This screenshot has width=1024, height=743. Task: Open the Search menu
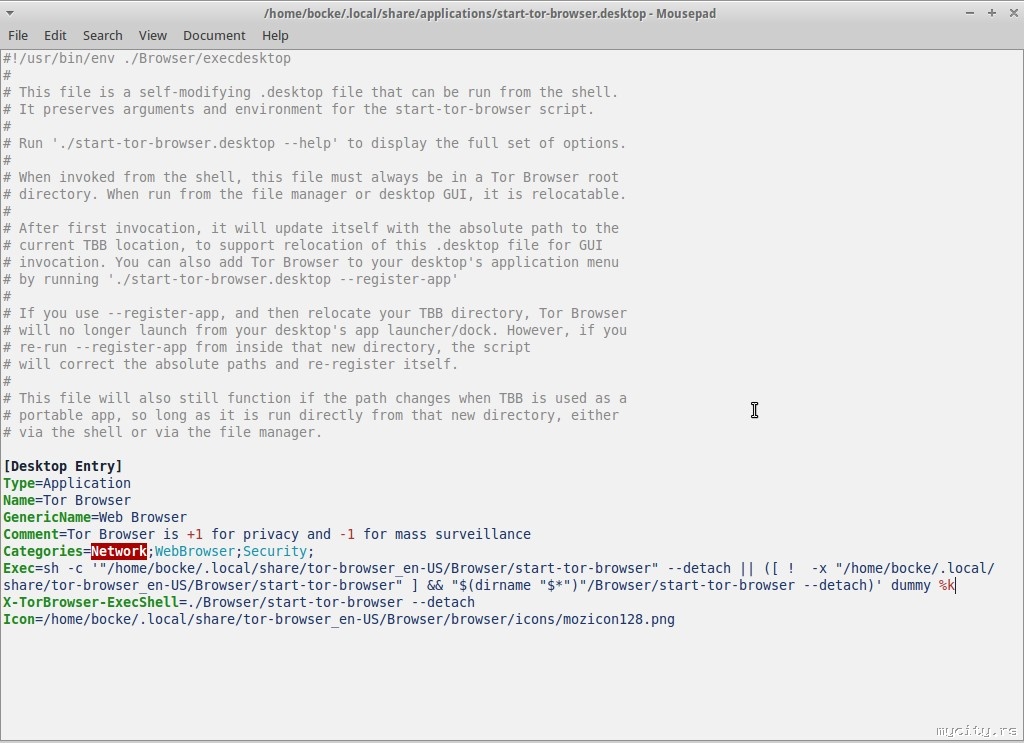point(103,35)
